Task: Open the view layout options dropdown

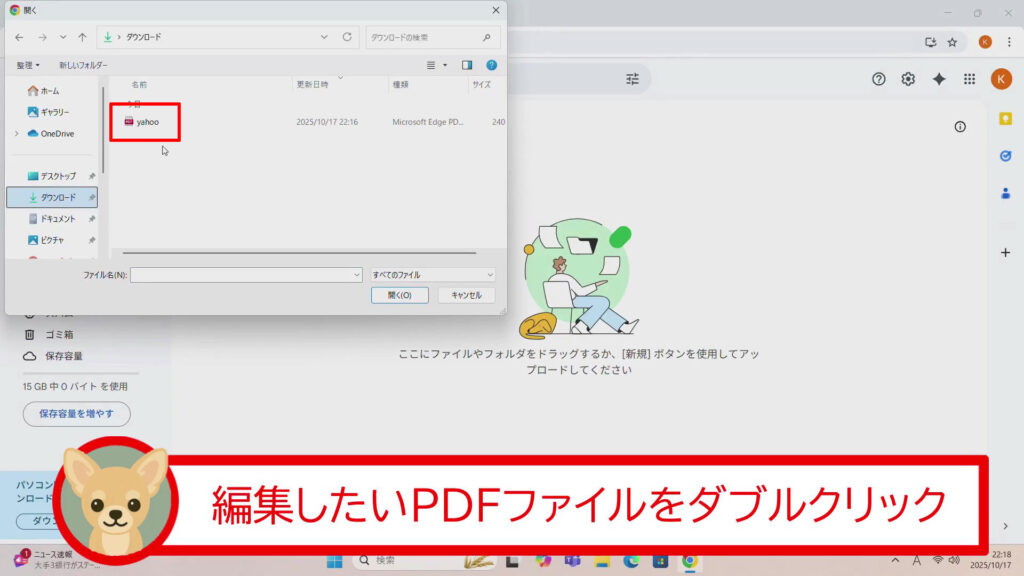Action: point(445,65)
